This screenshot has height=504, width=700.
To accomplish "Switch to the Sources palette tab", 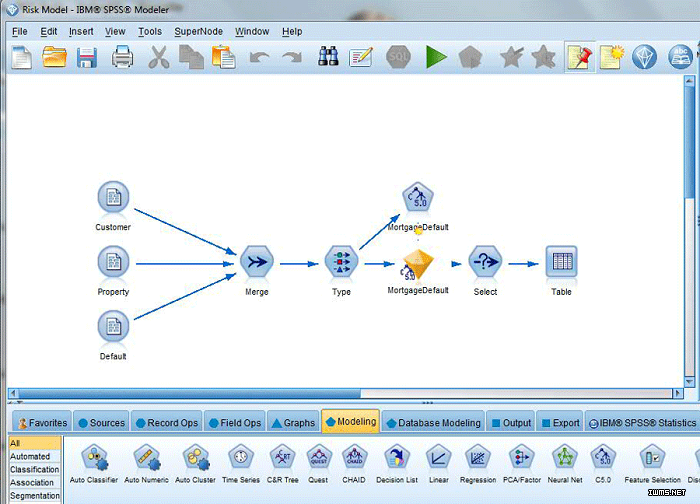I will point(101,422).
